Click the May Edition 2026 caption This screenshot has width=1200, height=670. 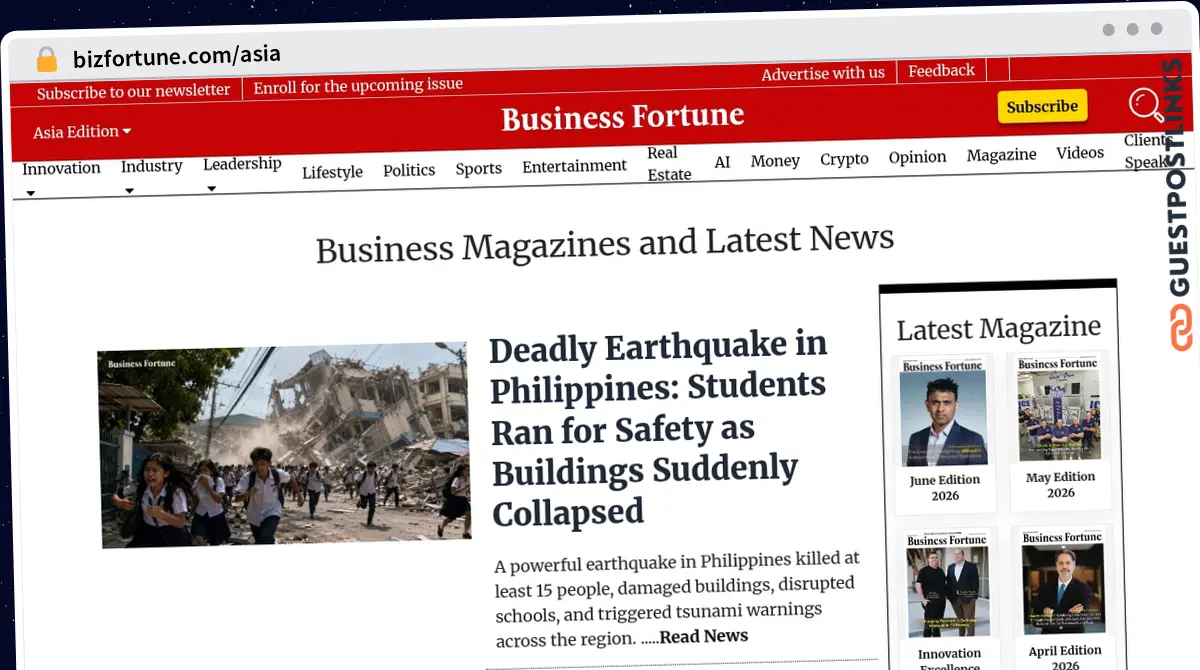1061,485
